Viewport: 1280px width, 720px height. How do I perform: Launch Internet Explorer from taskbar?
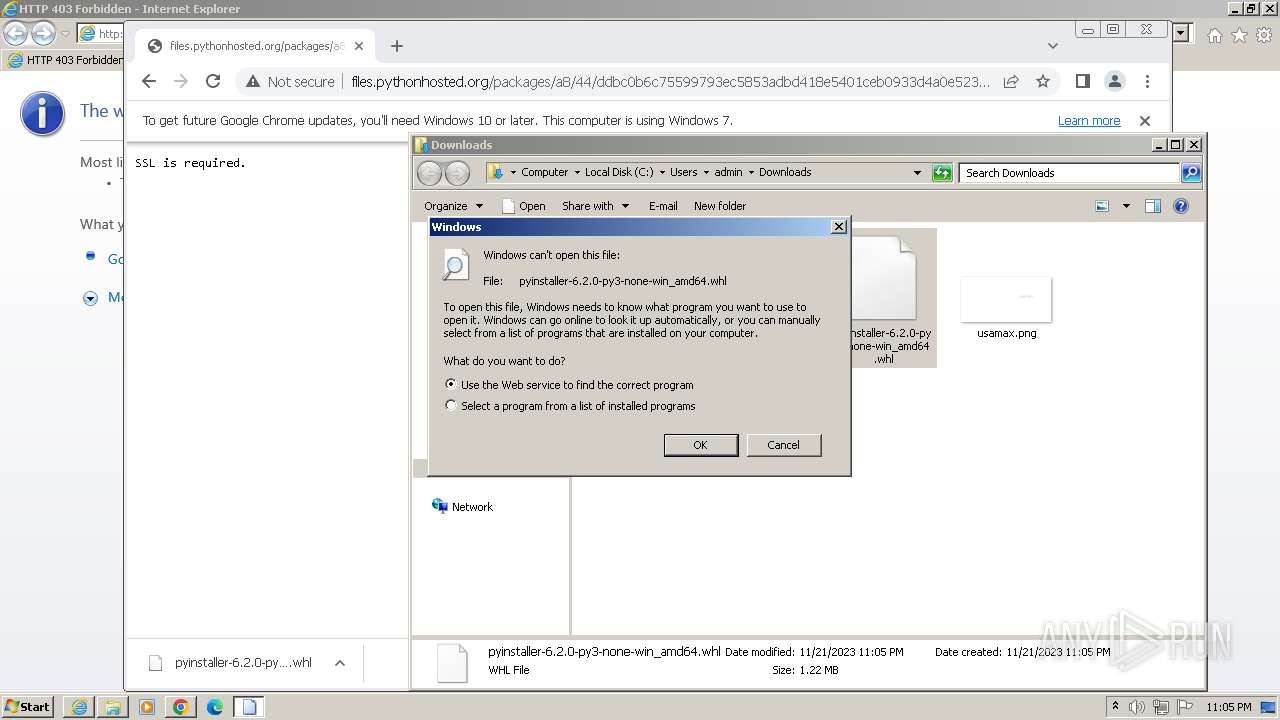pyautogui.click(x=79, y=707)
